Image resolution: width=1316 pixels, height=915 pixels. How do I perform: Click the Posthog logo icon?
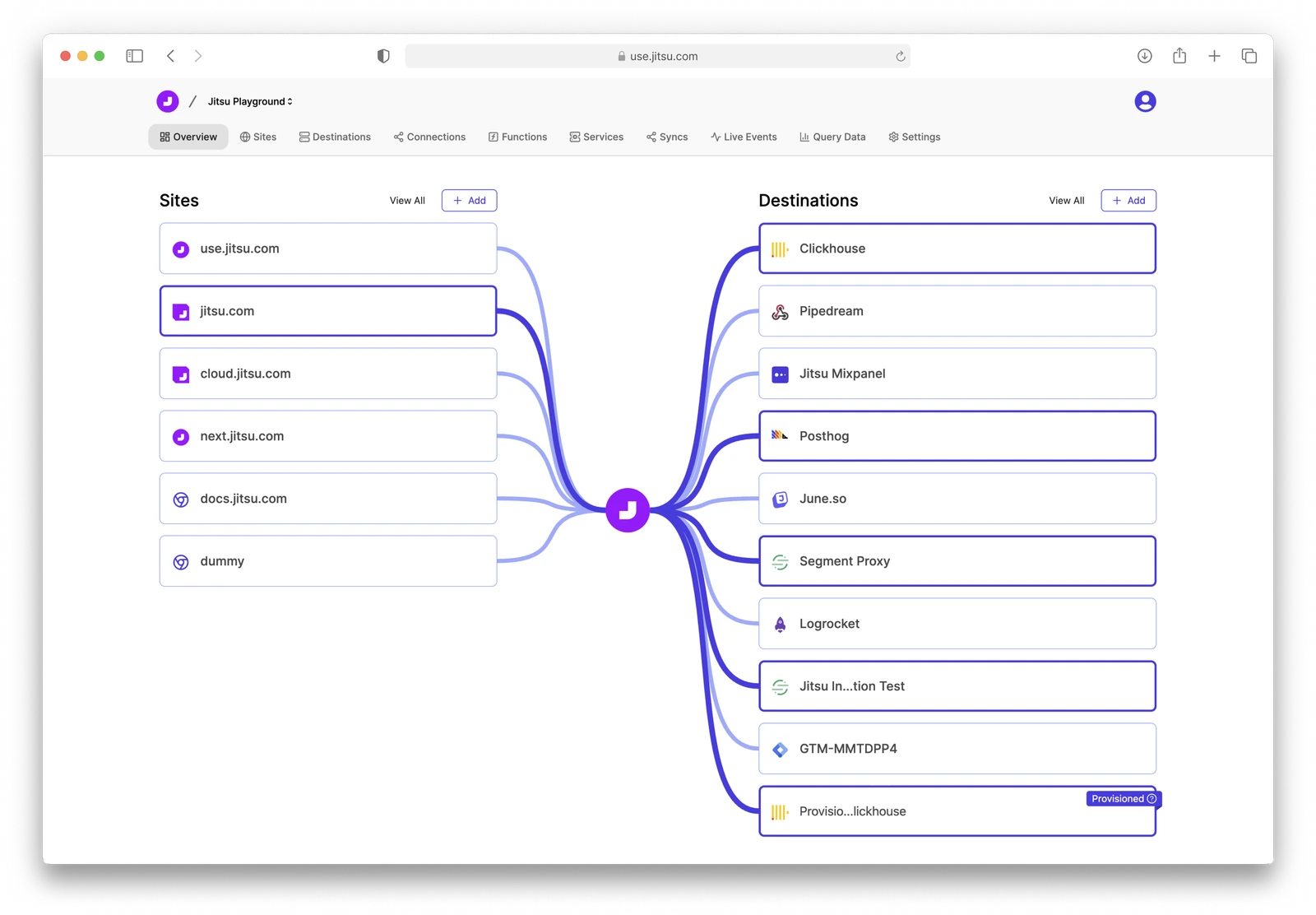(x=780, y=435)
